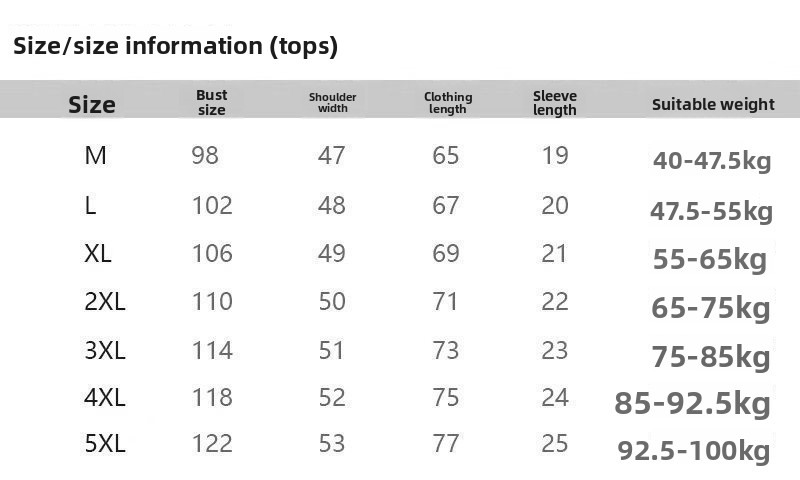Select the Sleeve length header
The image size is (800, 480).
point(555,103)
